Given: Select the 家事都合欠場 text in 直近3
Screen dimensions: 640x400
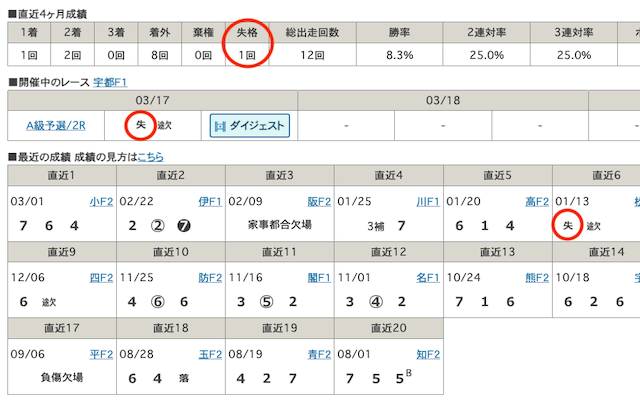Looking at the screenshot, I should (280, 224).
